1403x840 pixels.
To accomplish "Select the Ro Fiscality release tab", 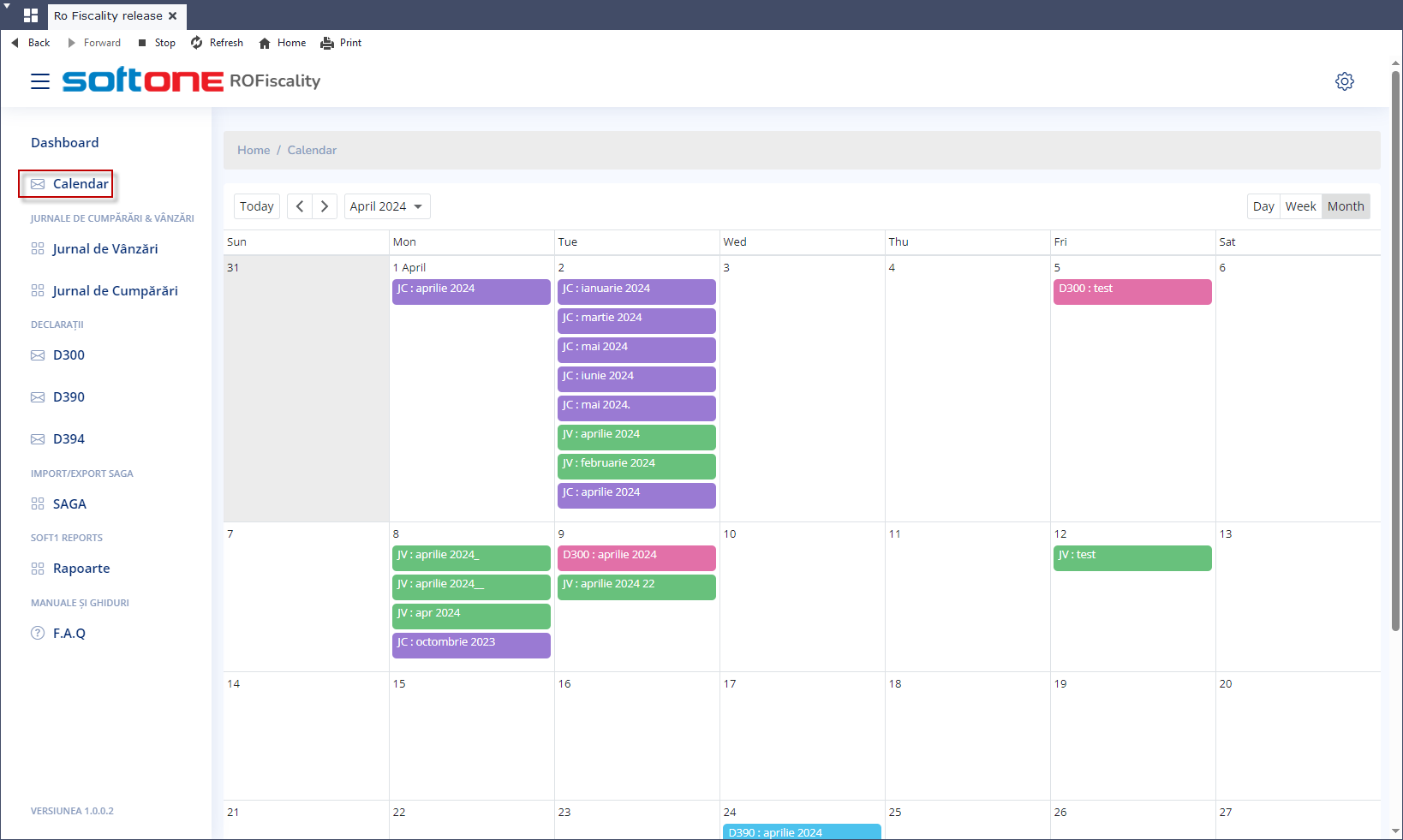I will tap(108, 16).
